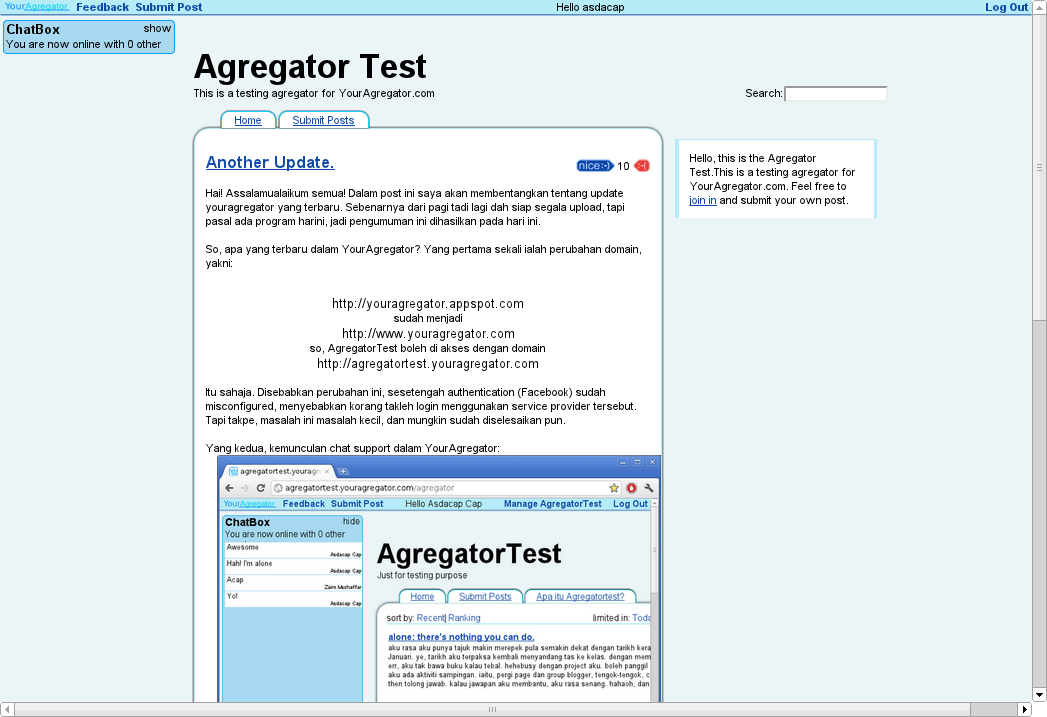This screenshot has height=717, width=1047.
Task: Open the Feedback link in top bar
Action: tap(102, 7)
